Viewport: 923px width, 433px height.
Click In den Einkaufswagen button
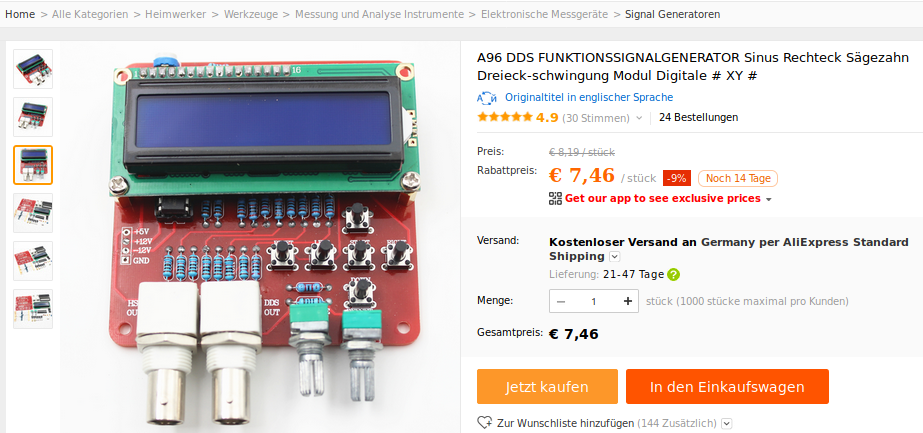727,387
